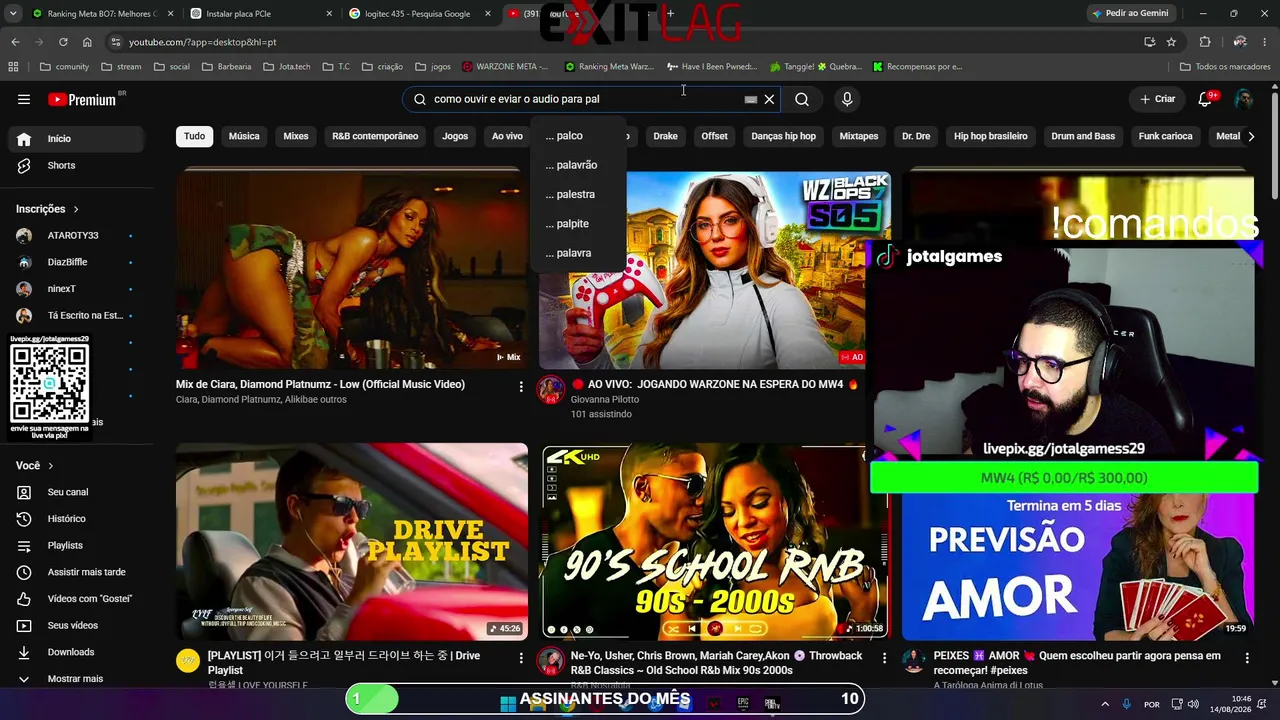Open the Chrome apps grid in bookmarks bar
This screenshot has height=720, width=1280.
[13, 67]
